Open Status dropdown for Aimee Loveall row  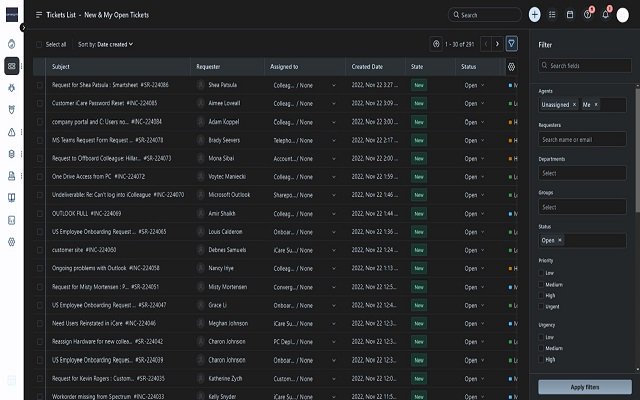tap(474, 104)
